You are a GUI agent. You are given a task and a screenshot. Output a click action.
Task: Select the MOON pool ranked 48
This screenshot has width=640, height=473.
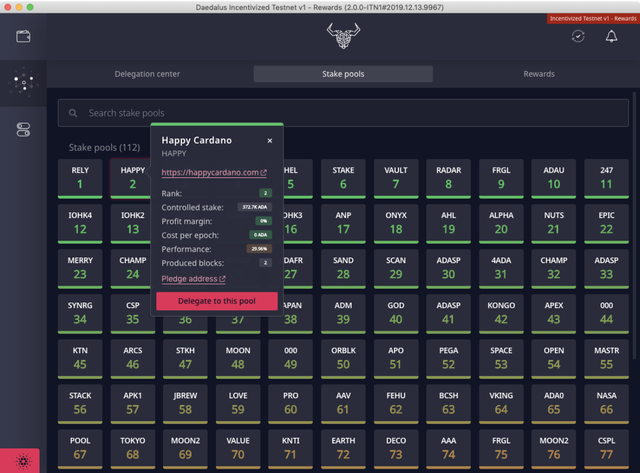(238, 359)
